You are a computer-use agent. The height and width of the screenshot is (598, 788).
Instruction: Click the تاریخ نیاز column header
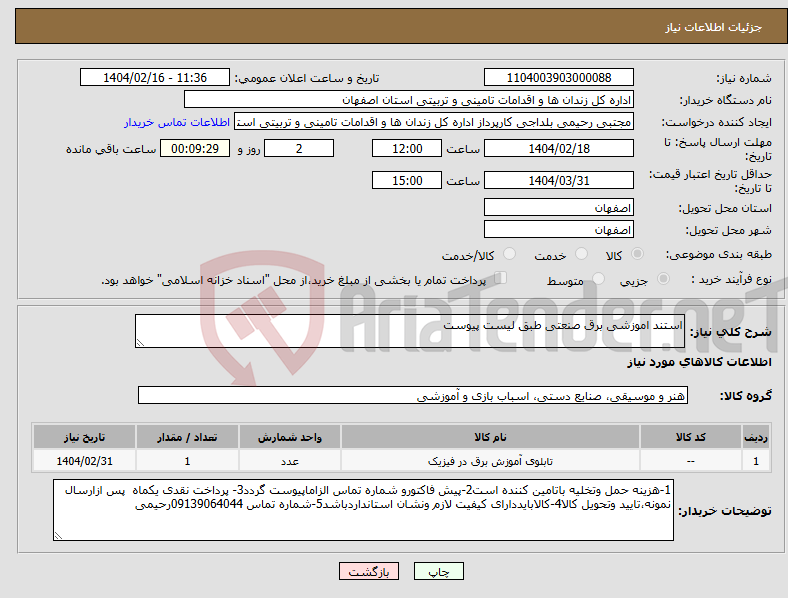(x=84, y=437)
